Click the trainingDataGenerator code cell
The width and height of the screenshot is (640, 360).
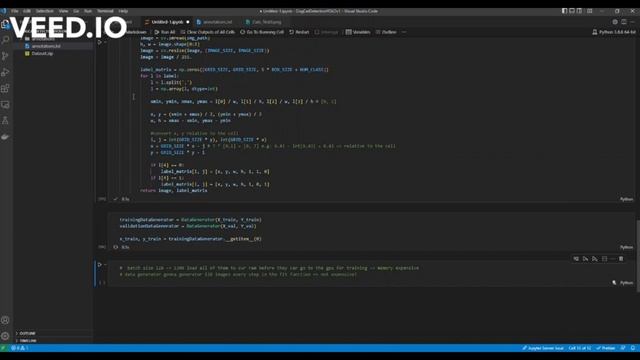pyautogui.click(x=371, y=229)
